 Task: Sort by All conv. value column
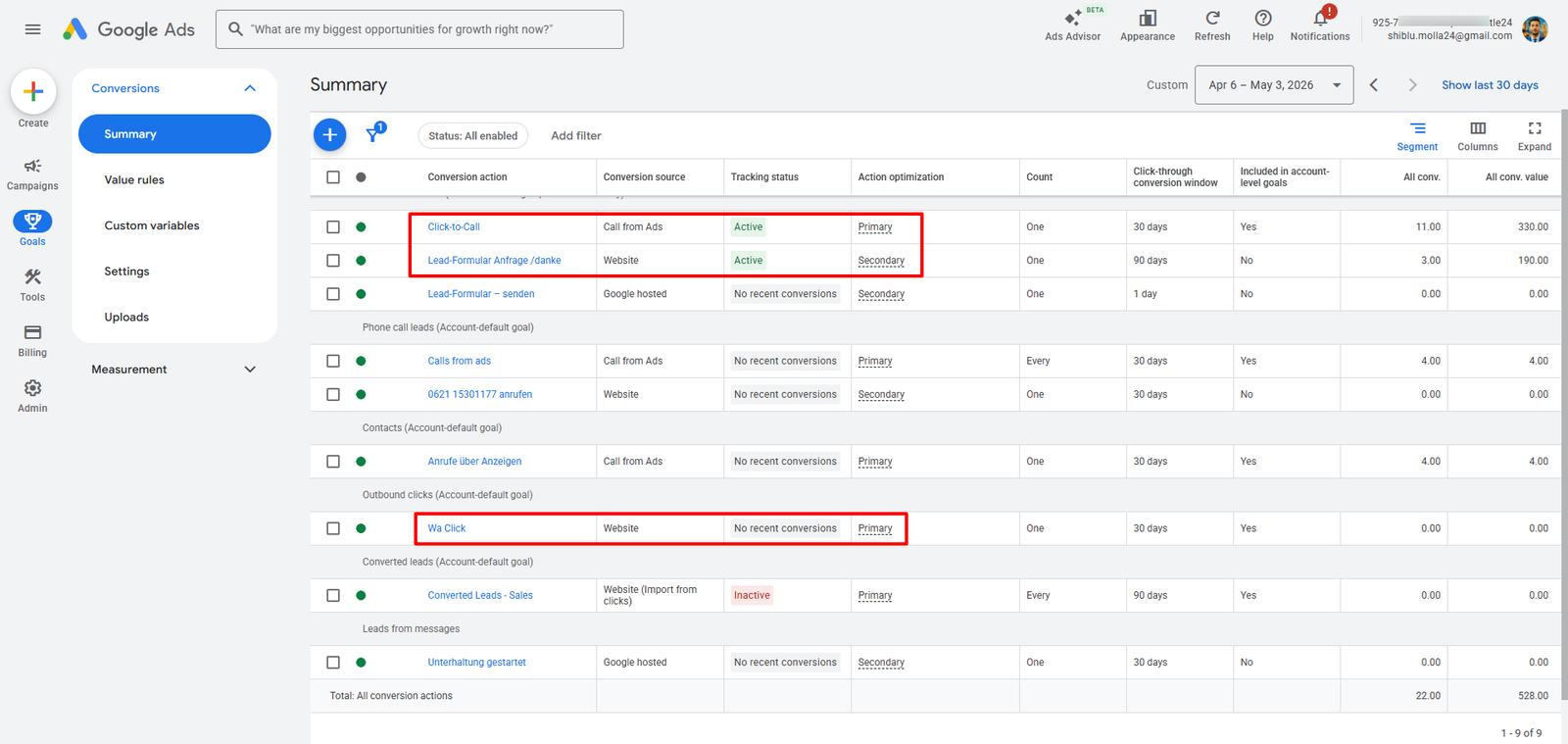[1516, 177]
